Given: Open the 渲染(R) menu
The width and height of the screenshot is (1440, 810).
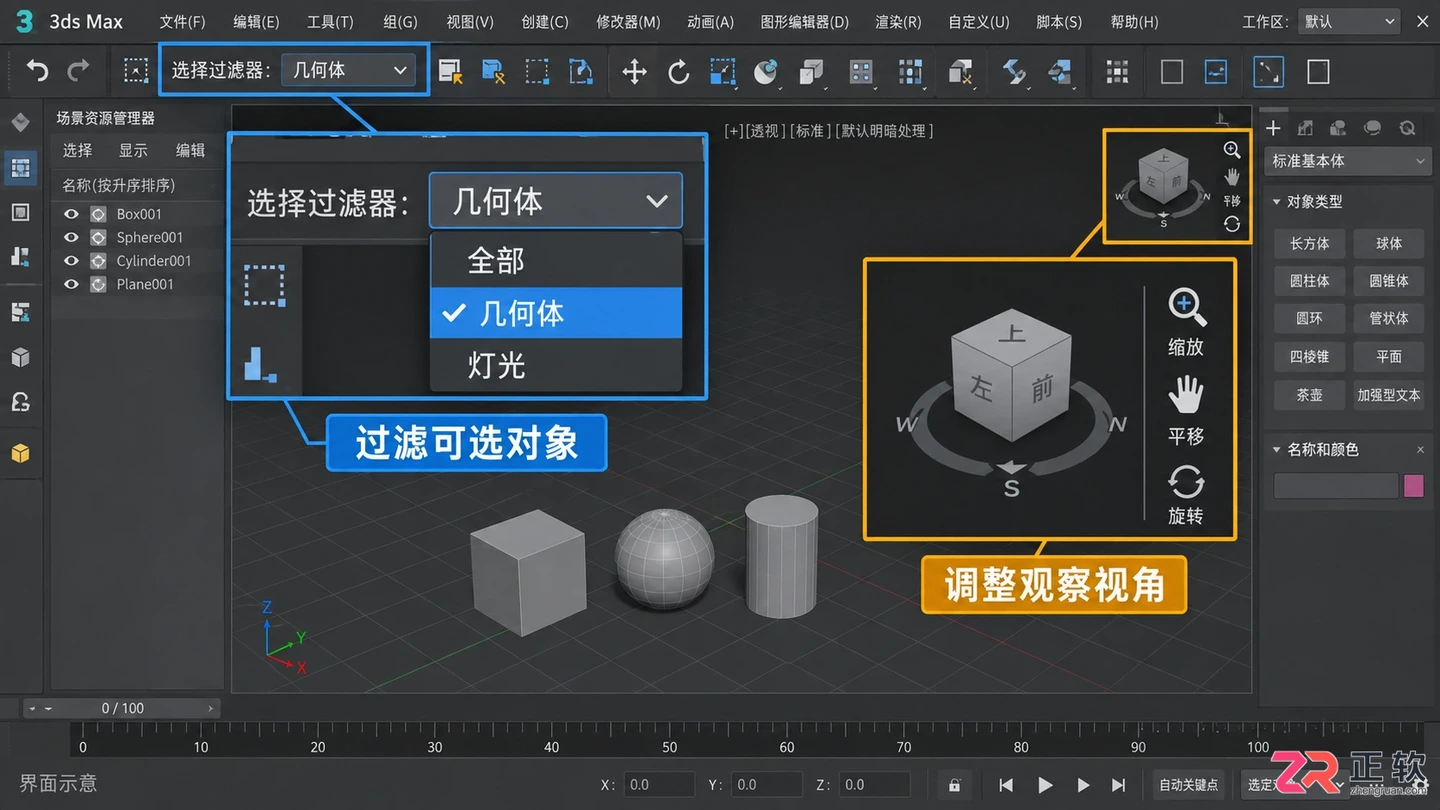Looking at the screenshot, I should [x=898, y=21].
